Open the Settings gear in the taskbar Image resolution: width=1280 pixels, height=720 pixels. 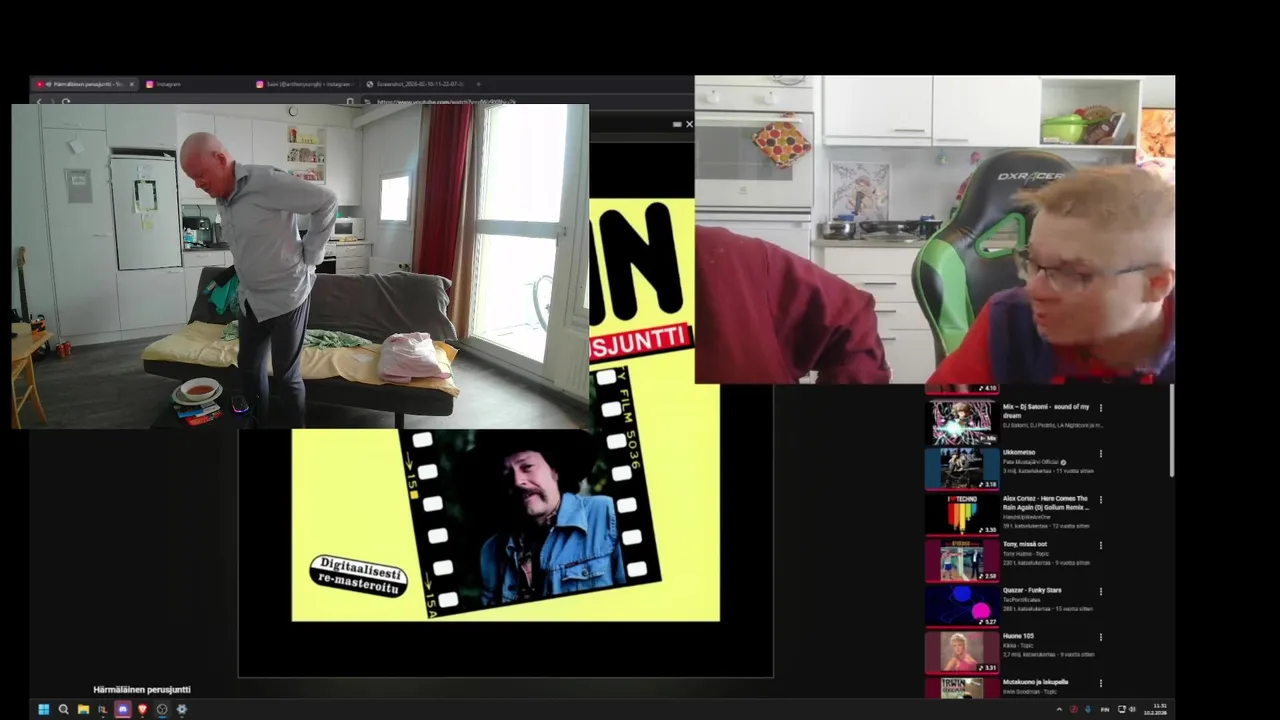point(181,709)
